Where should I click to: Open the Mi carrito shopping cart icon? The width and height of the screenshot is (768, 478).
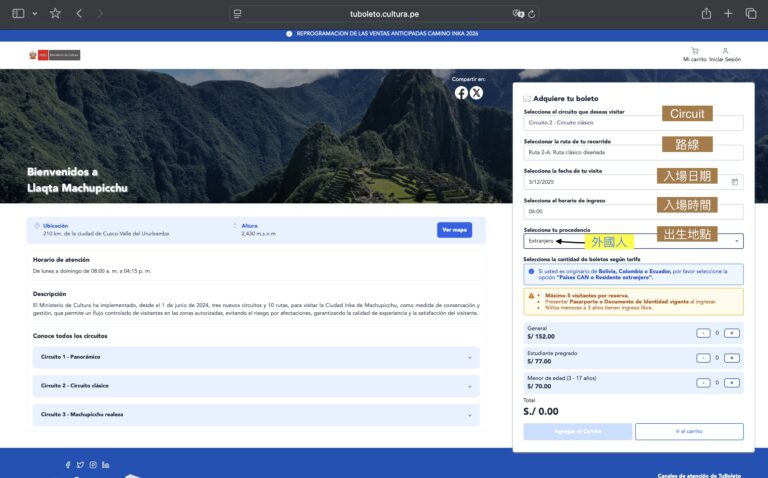pyautogui.click(x=694, y=51)
